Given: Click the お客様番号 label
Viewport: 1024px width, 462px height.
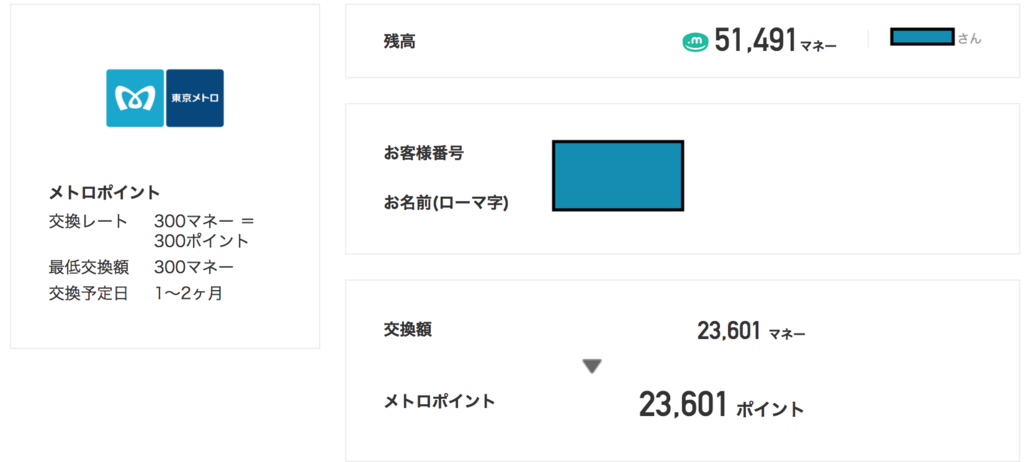Looking at the screenshot, I should click(x=424, y=154).
